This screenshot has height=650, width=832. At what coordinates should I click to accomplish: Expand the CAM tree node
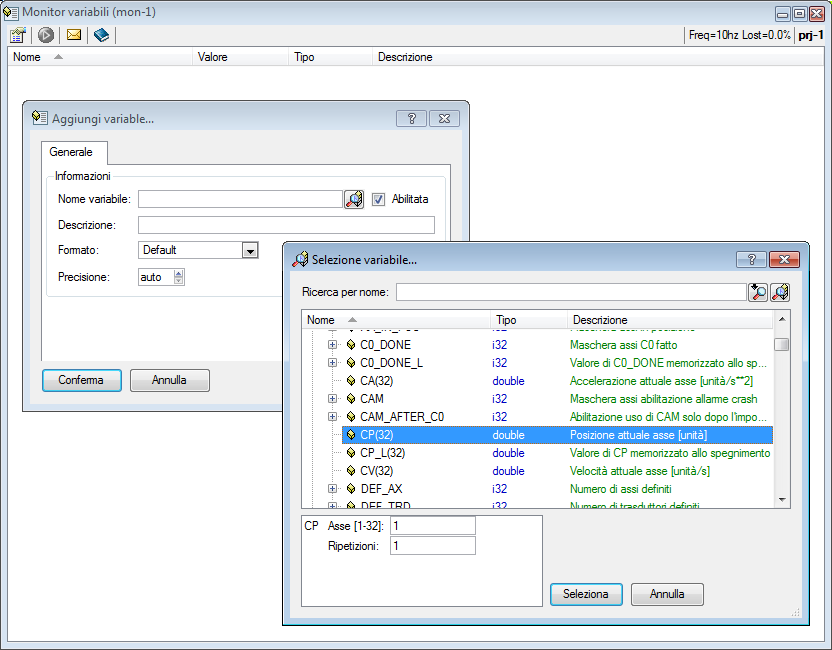pyautogui.click(x=332, y=399)
